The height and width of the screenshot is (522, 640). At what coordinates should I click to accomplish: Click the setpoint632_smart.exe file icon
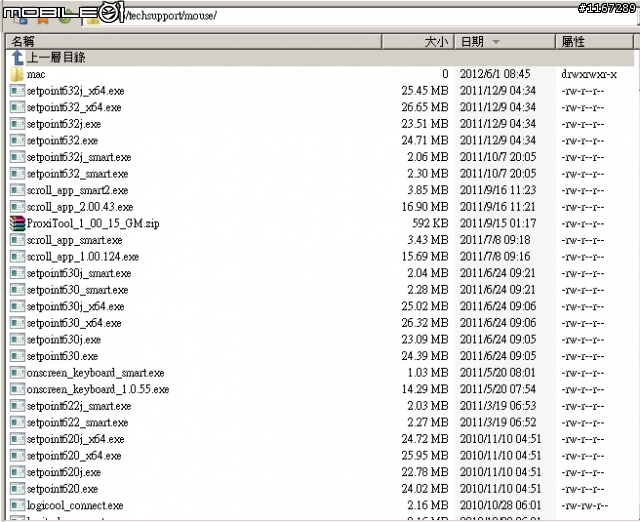click(x=17, y=174)
